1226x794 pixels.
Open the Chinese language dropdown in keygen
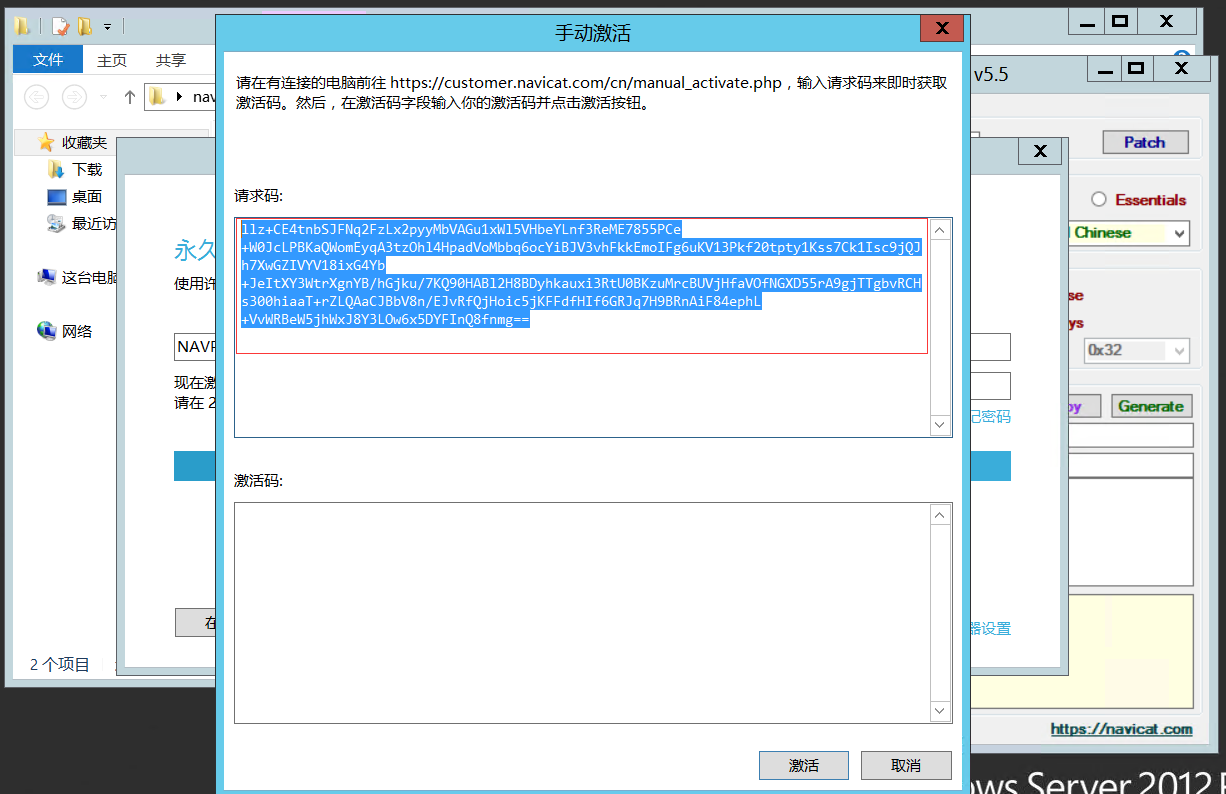(1179, 233)
